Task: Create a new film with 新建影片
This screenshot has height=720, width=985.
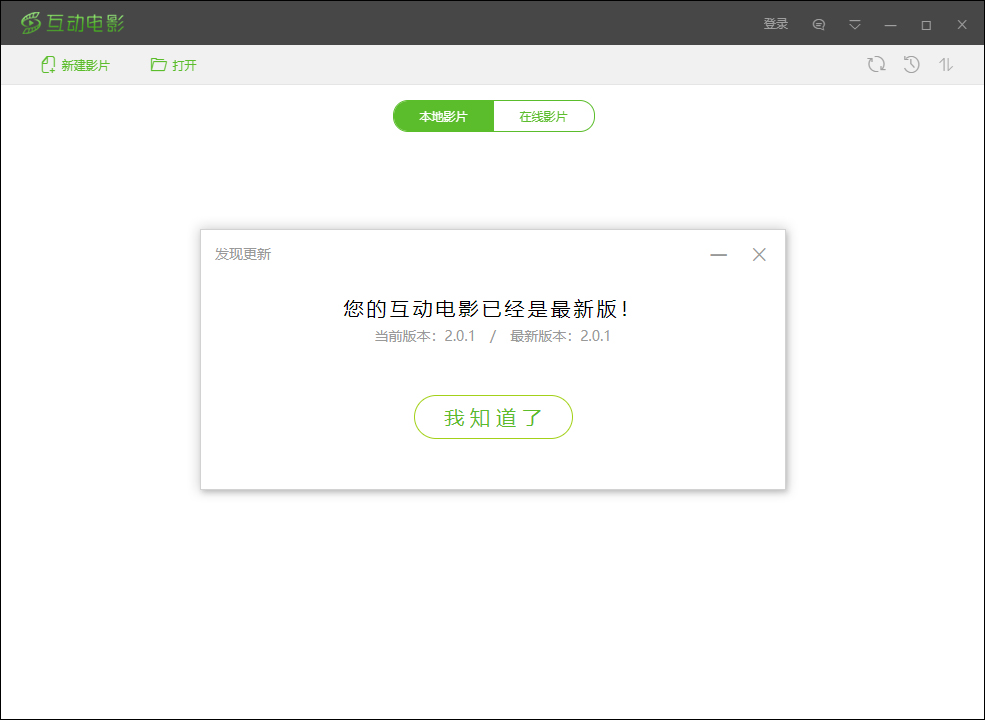Action: click(x=75, y=65)
